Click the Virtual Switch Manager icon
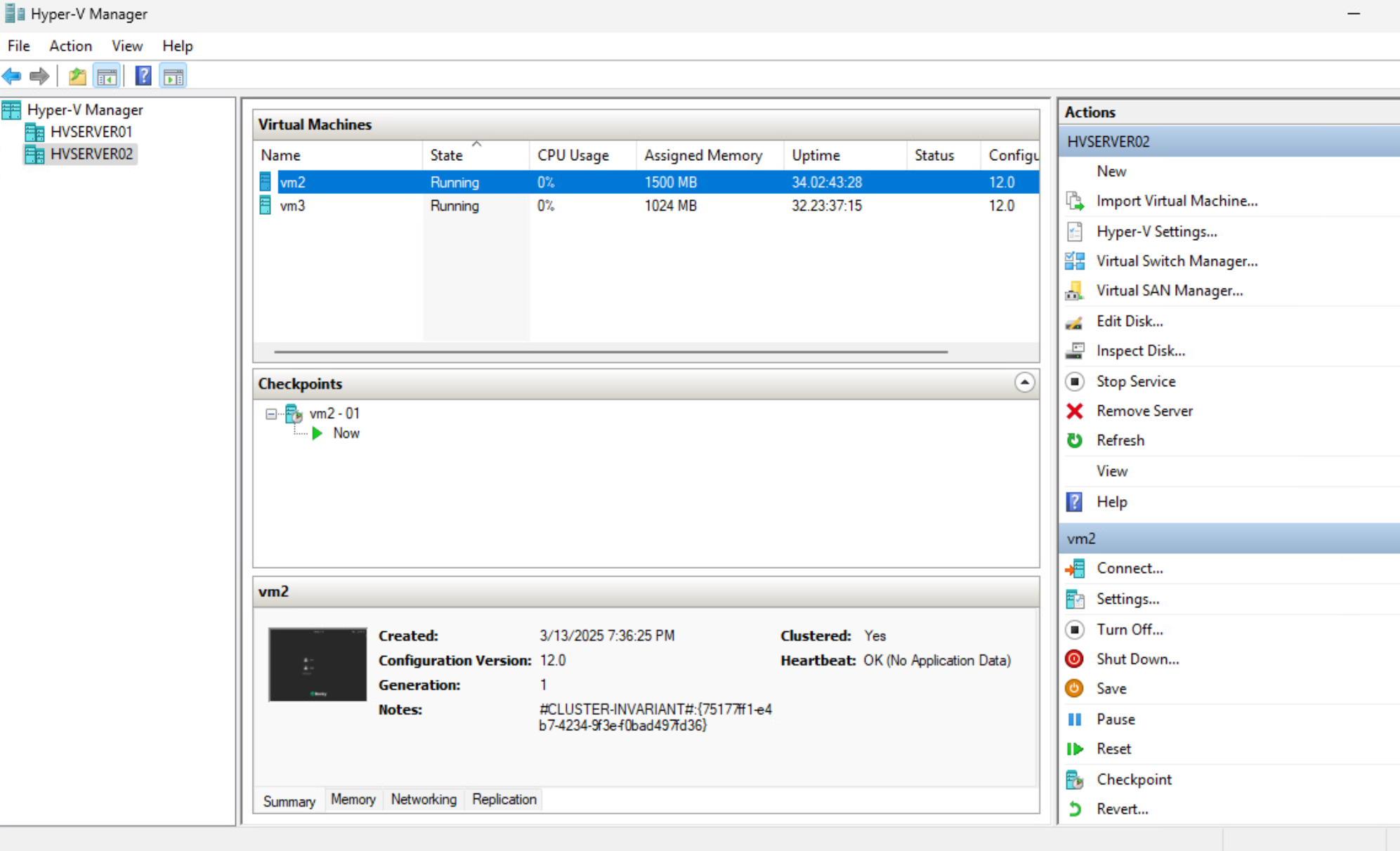Viewport: 1400px width, 851px height. (x=1075, y=261)
